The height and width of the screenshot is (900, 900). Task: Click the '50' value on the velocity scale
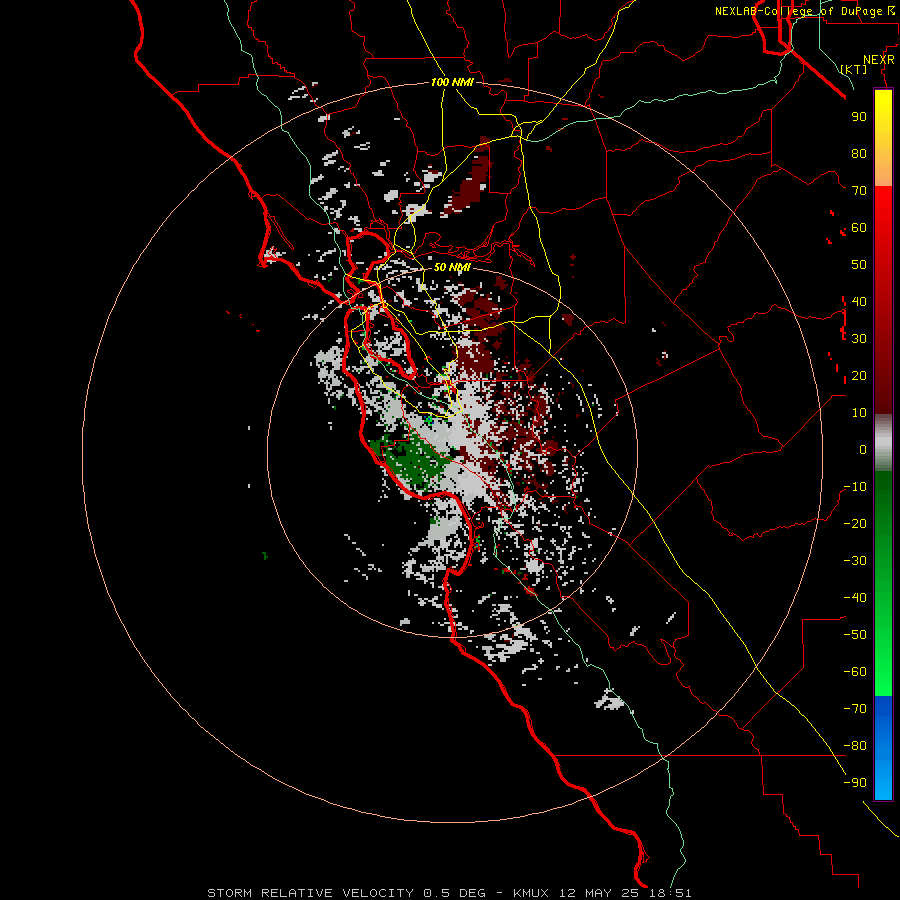859,265
